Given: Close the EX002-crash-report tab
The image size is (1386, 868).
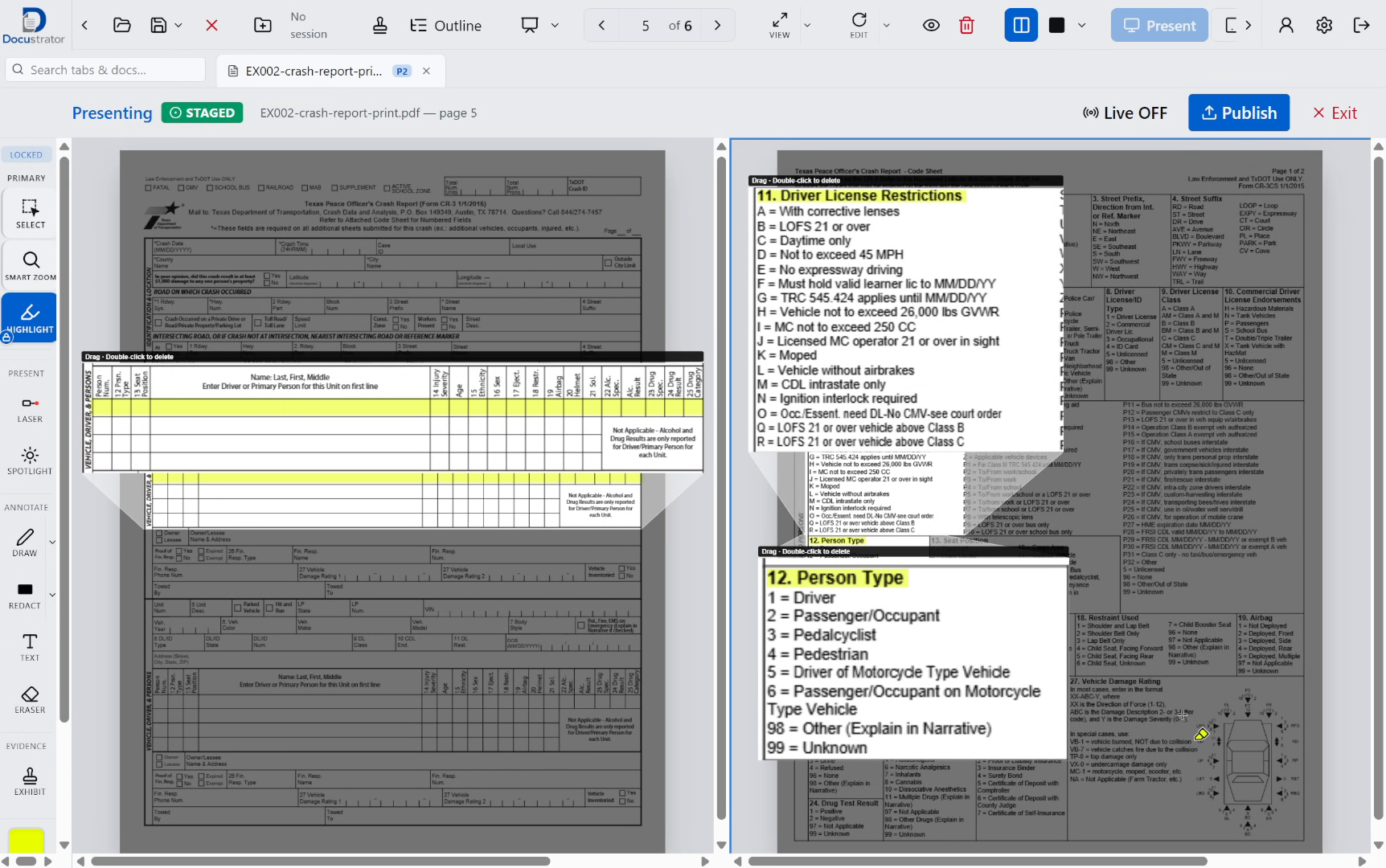Looking at the screenshot, I should pos(427,71).
